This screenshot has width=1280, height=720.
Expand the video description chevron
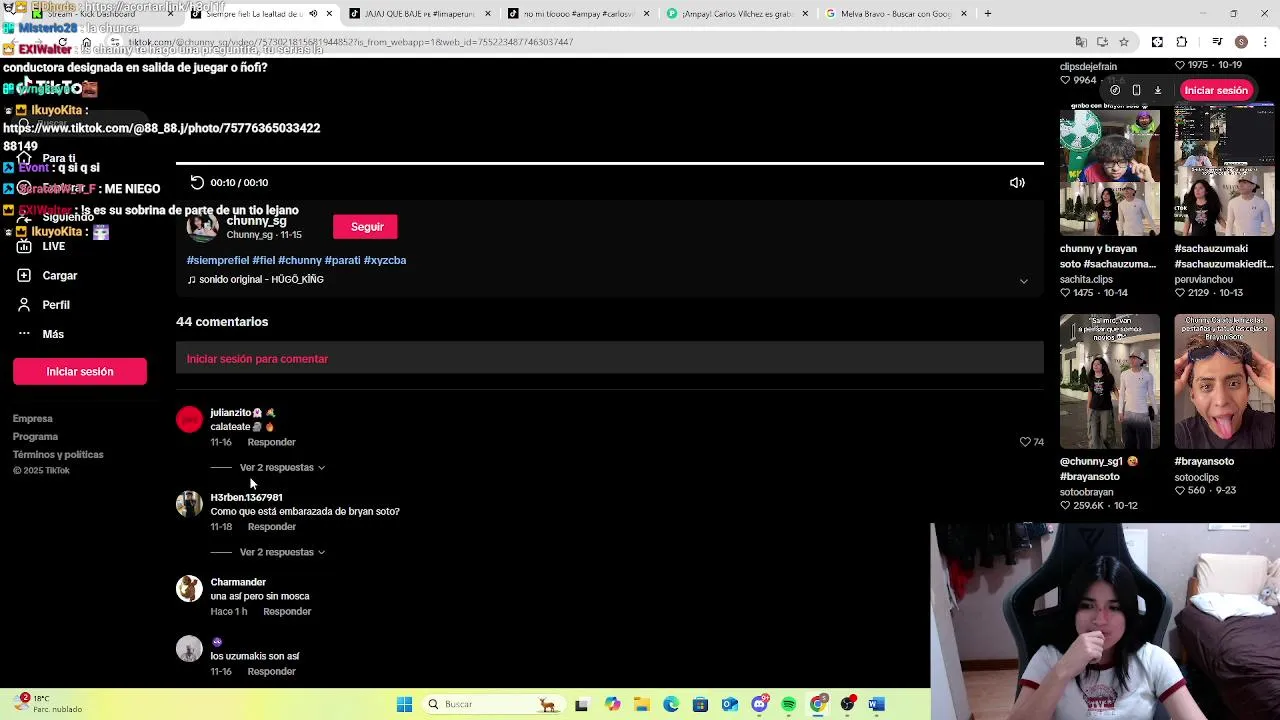coord(1023,281)
